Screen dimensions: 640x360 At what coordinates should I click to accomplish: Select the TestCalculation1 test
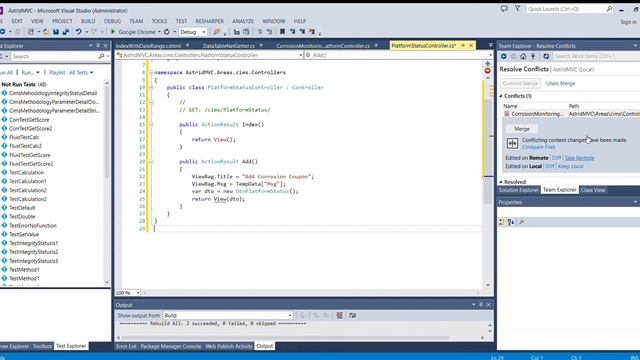(28, 181)
